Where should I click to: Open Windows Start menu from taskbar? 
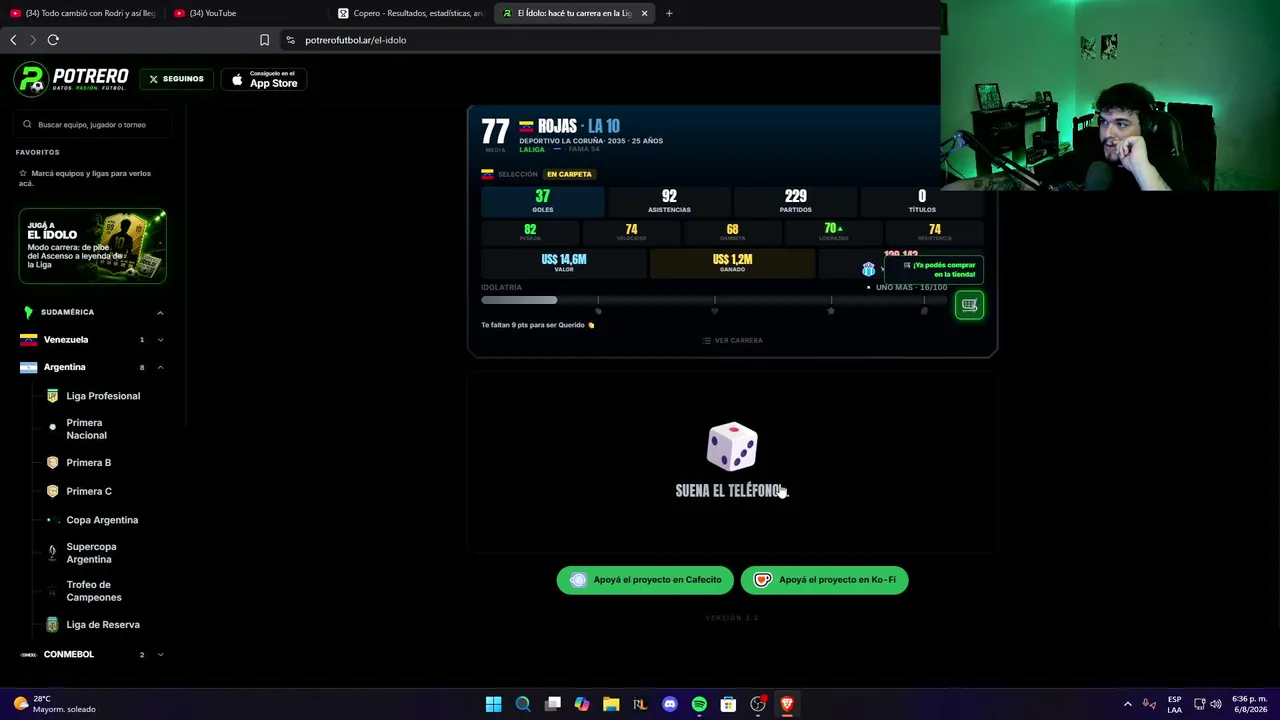[x=493, y=704]
